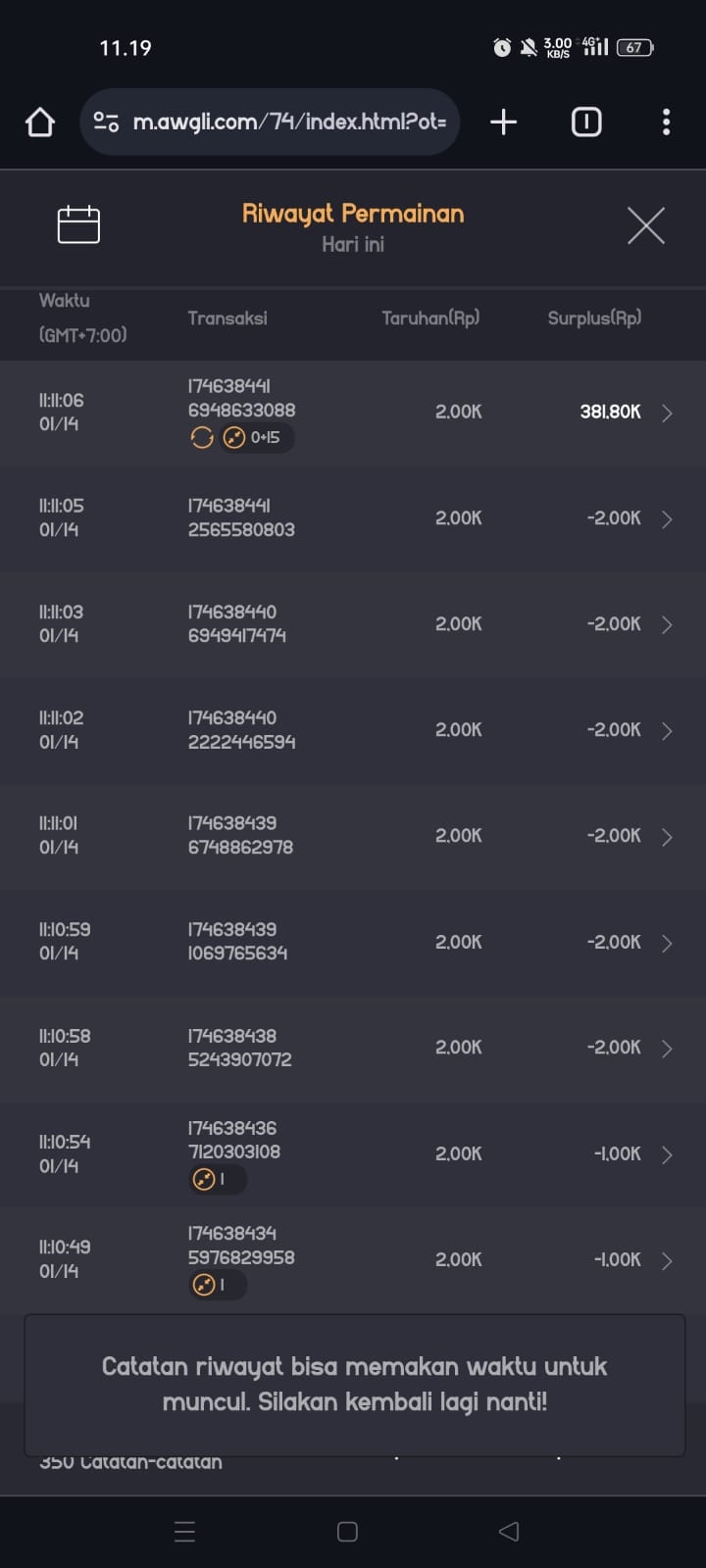Tap the browser home icon
This screenshot has height=1568, width=706.
click(40, 122)
